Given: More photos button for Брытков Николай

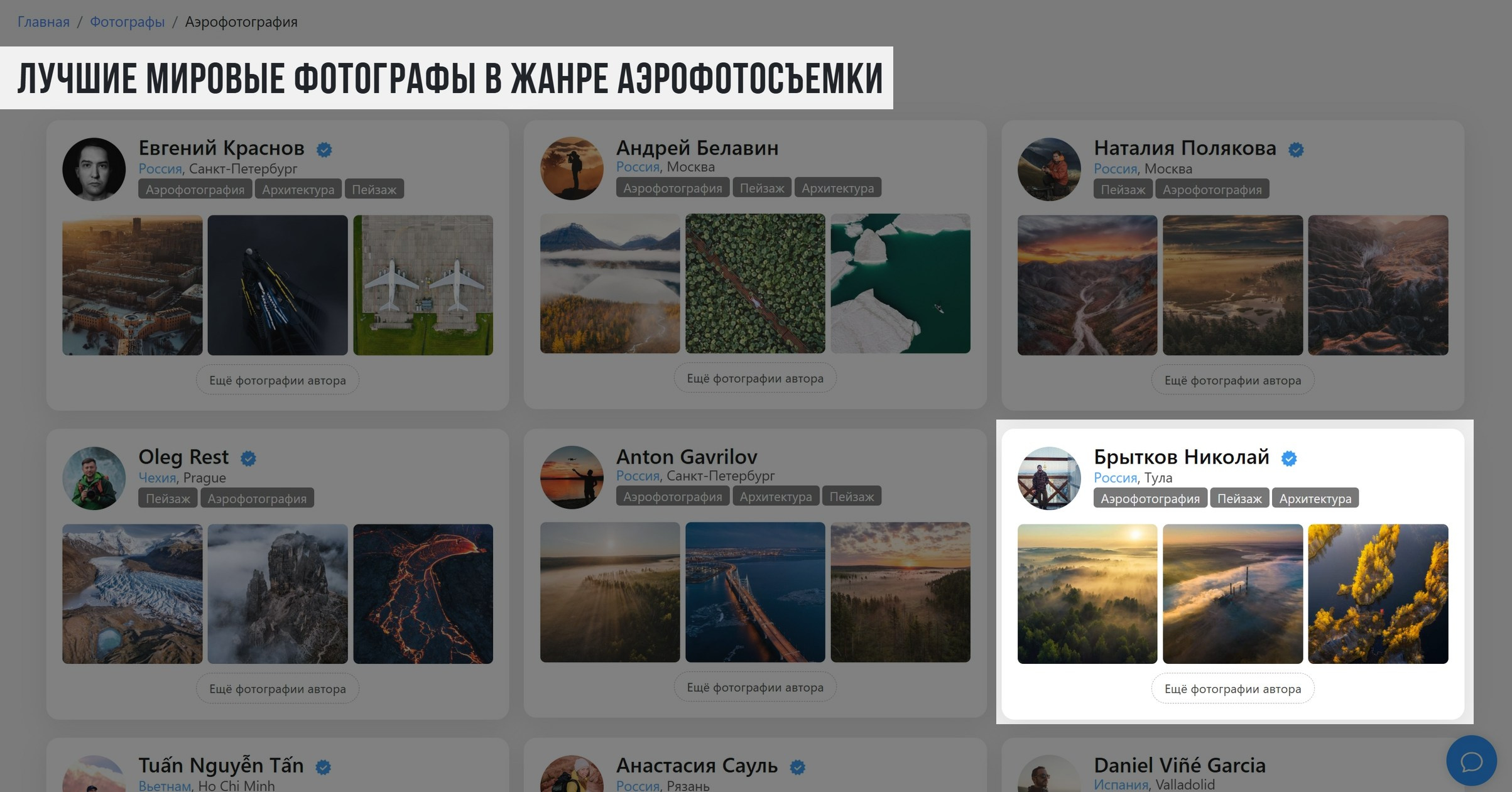Looking at the screenshot, I should point(1232,688).
